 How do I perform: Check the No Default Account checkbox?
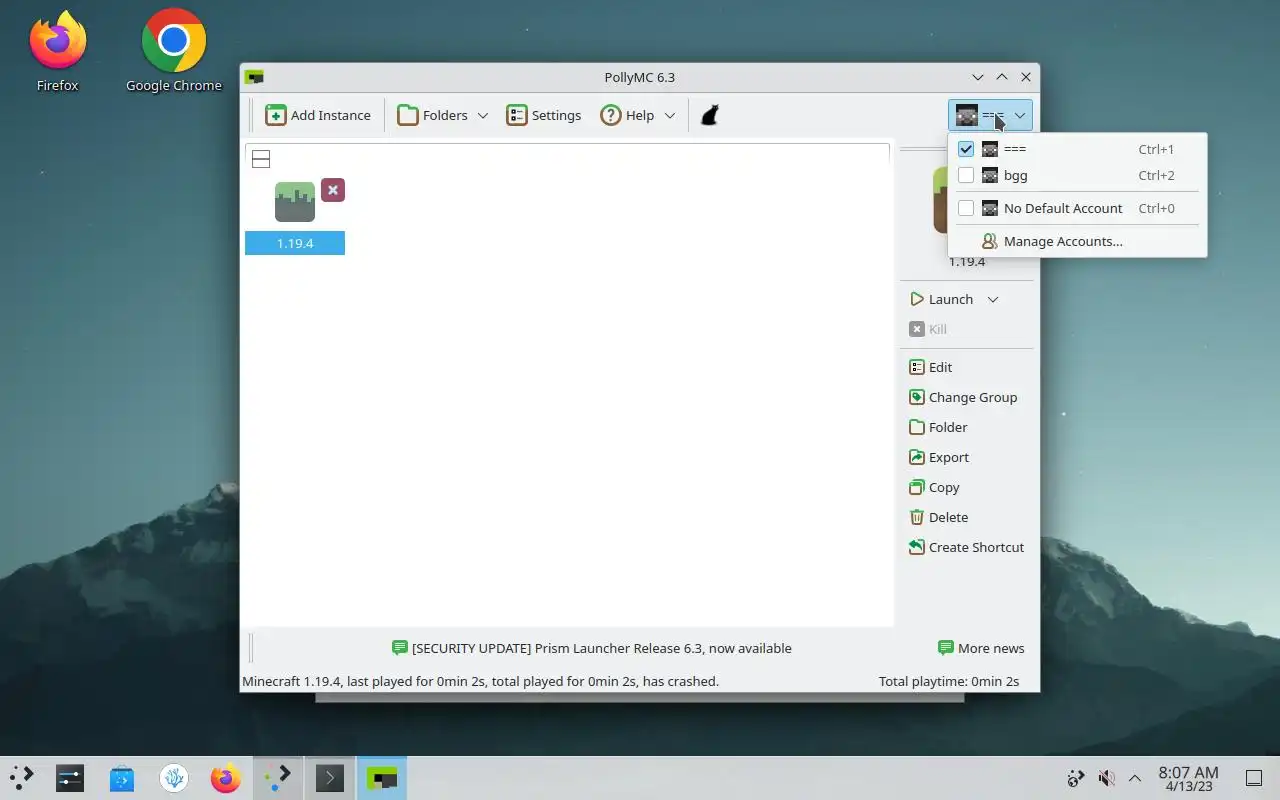coord(966,208)
